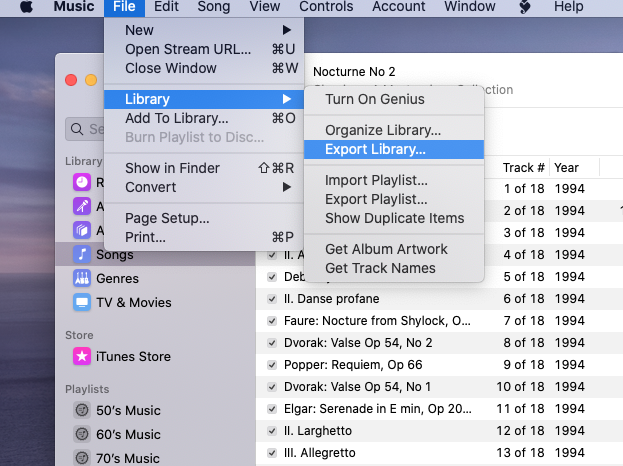The width and height of the screenshot is (623, 466).
Task: Select Get Album Artwork
Action: point(394,249)
